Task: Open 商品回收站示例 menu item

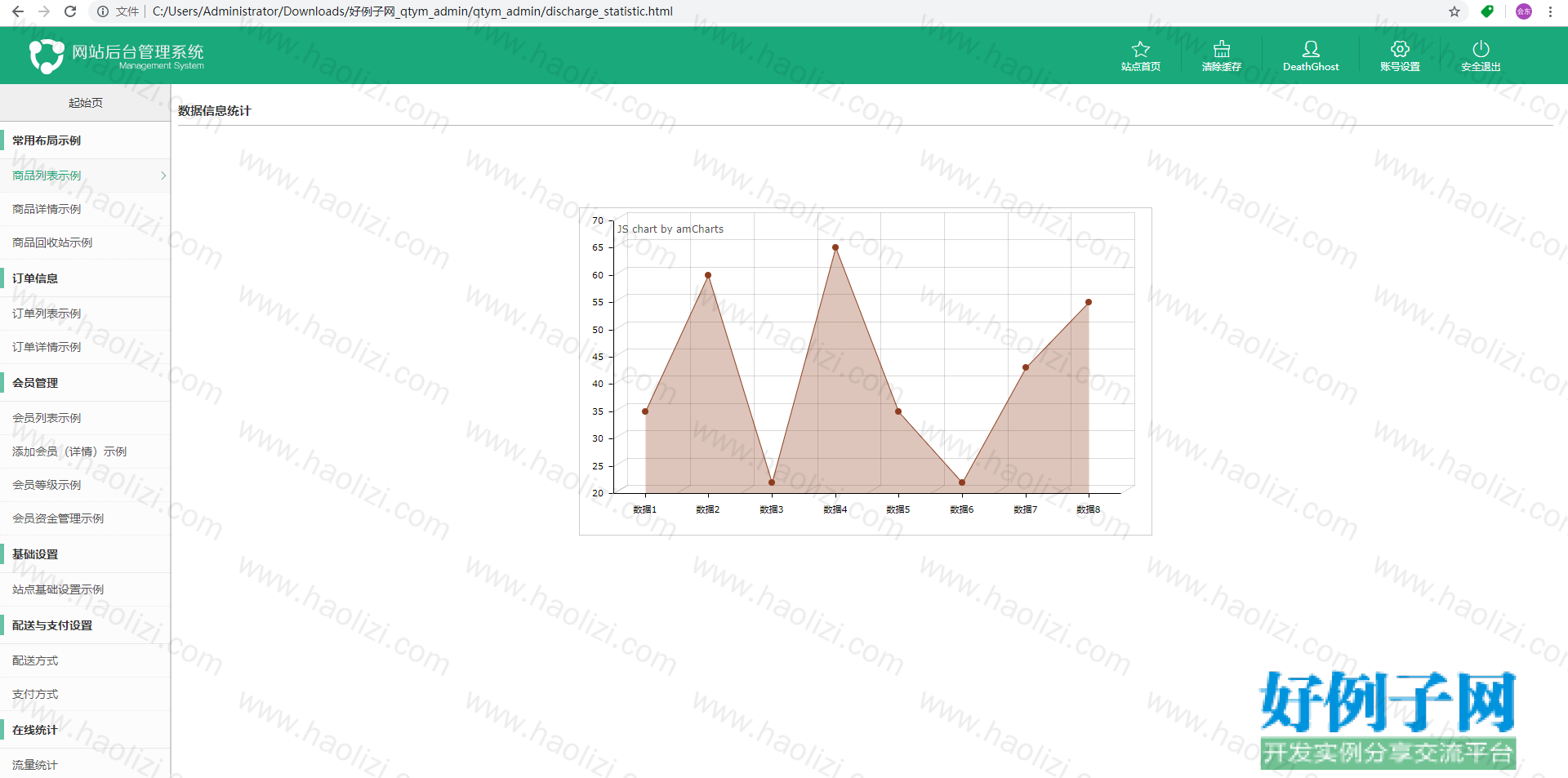Action: tap(85, 242)
